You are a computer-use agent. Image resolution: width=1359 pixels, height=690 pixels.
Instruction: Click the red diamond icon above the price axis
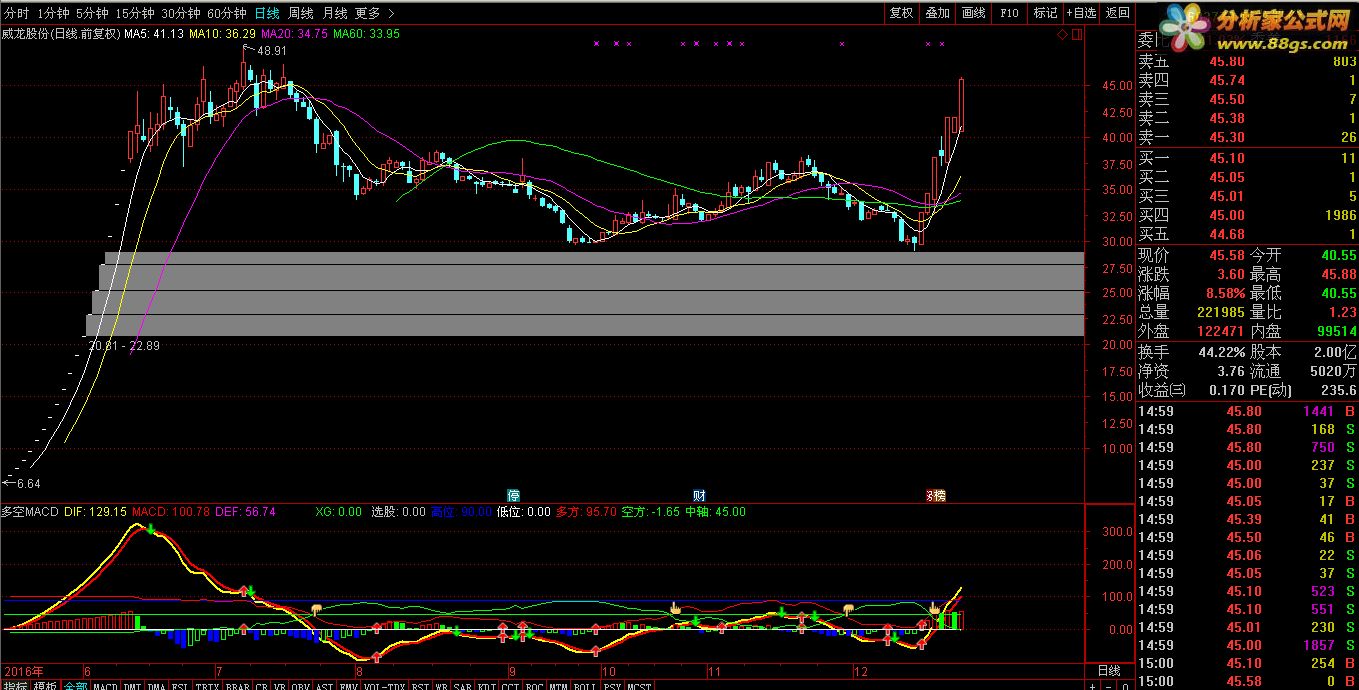tap(1062, 34)
